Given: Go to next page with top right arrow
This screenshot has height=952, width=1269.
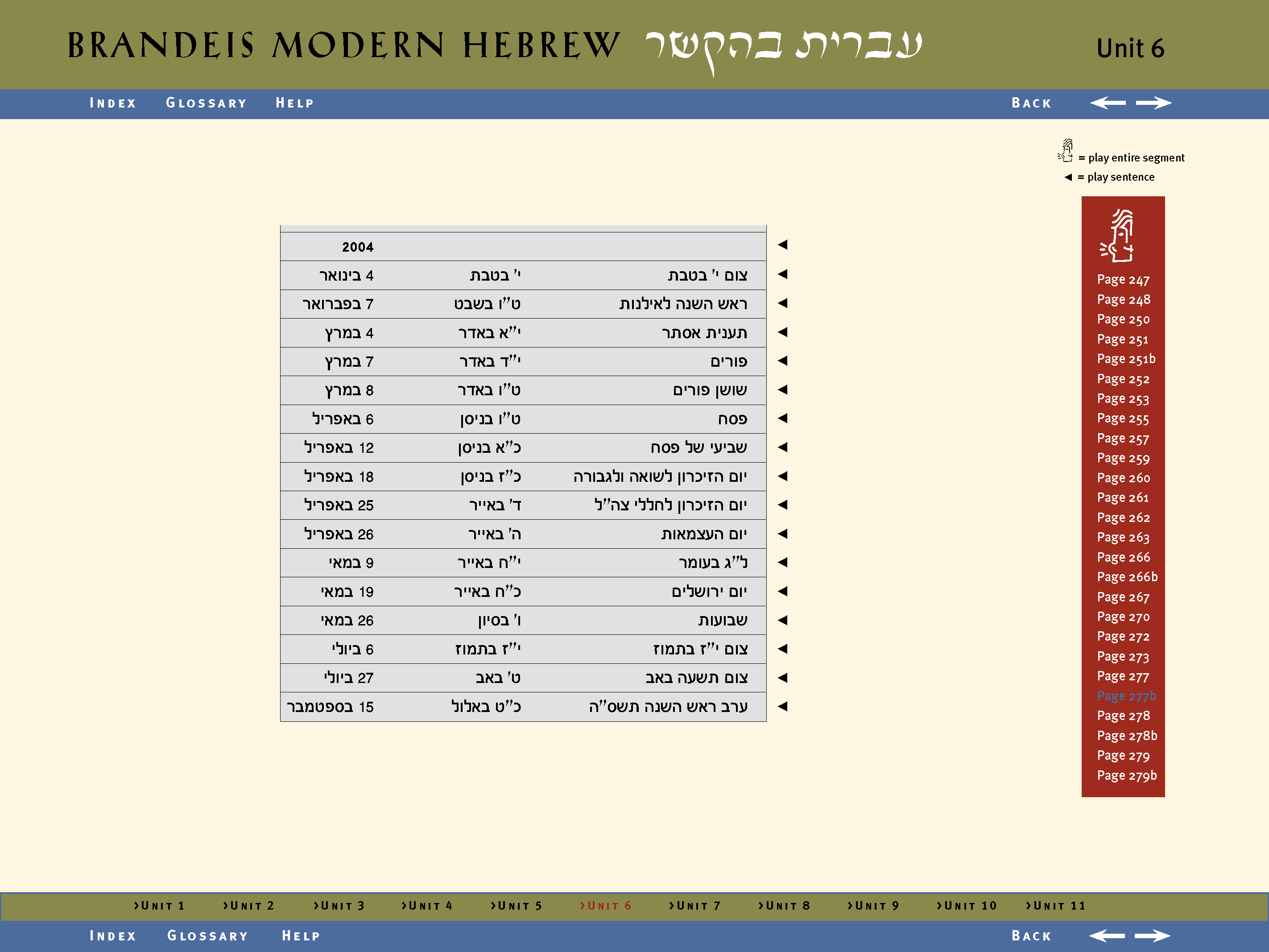Looking at the screenshot, I should [x=1153, y=103].
